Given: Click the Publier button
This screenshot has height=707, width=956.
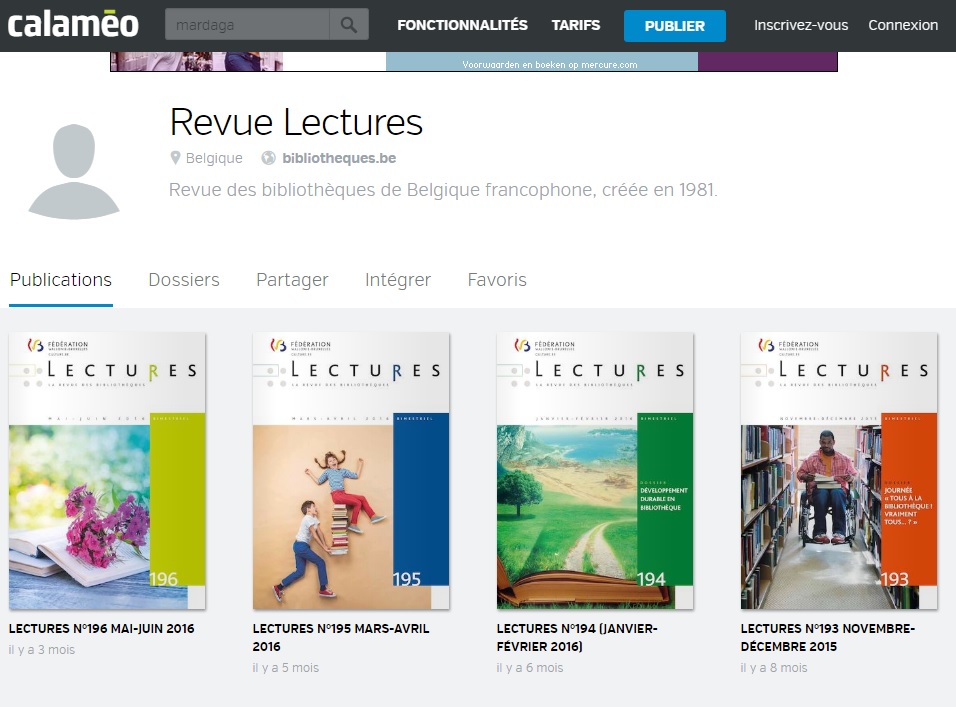Looking at the screenshot, I should tap(674, 26).
